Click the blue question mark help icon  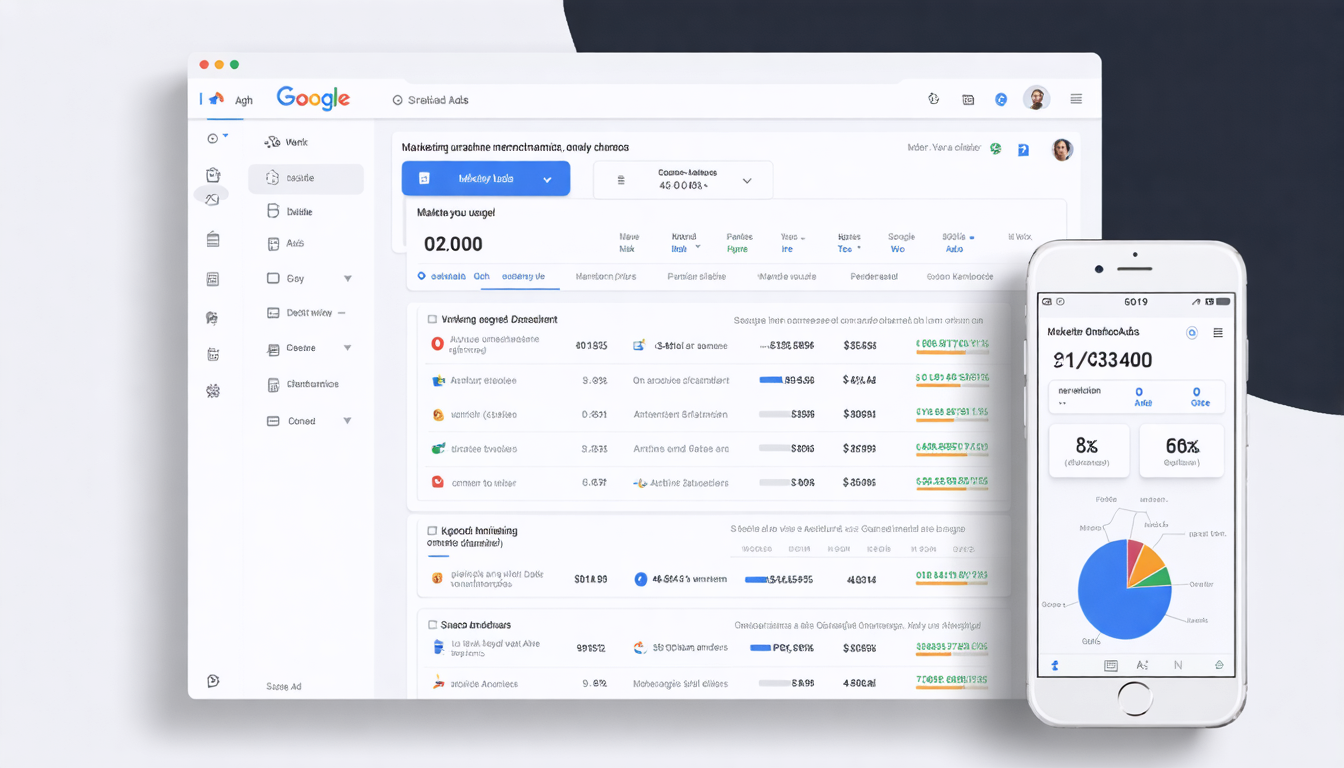pos(1023,149)
